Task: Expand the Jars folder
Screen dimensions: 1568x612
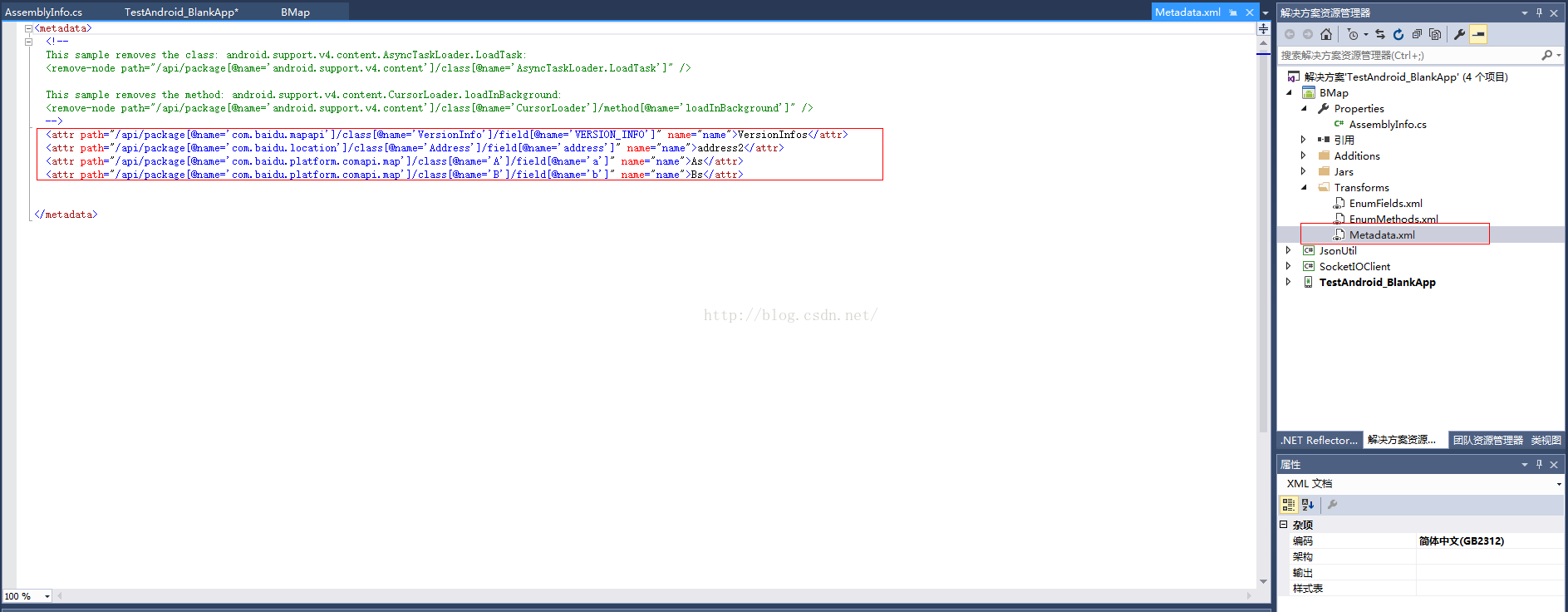Action: click(1304, 171)
